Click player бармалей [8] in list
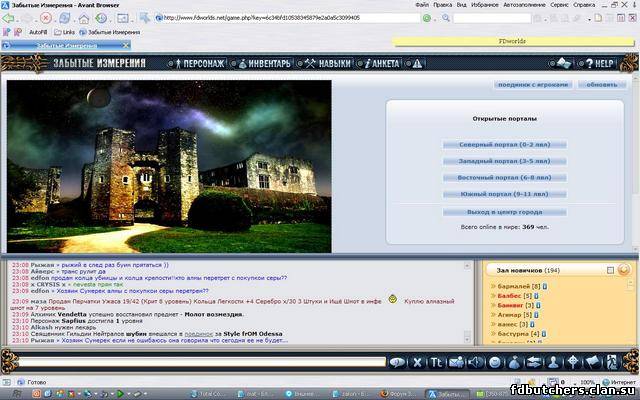Image resolution: width=640 pixels, height=400 pixels. click(518, 287)
